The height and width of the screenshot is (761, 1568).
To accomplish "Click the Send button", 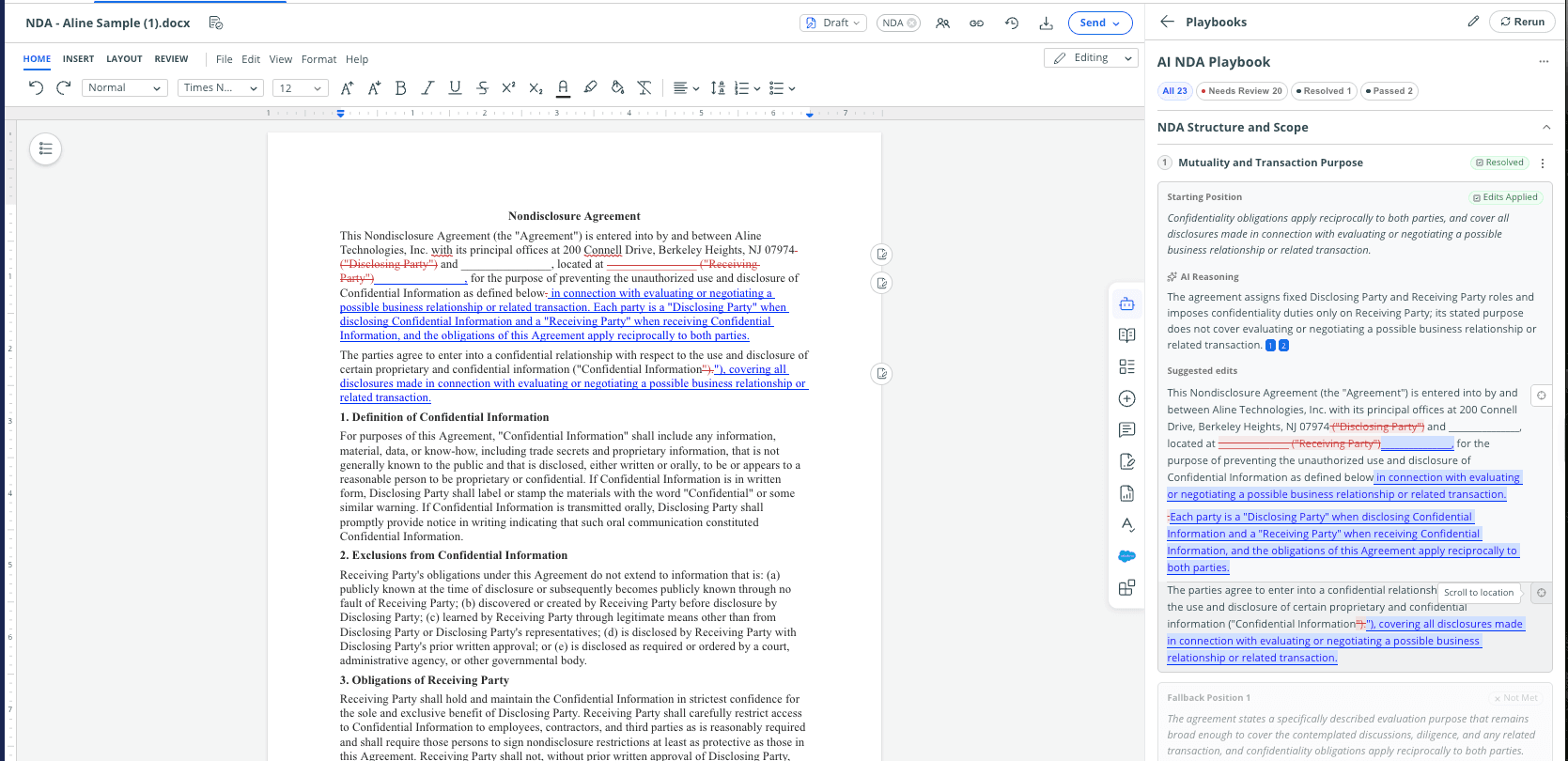I will point(1100,23).
